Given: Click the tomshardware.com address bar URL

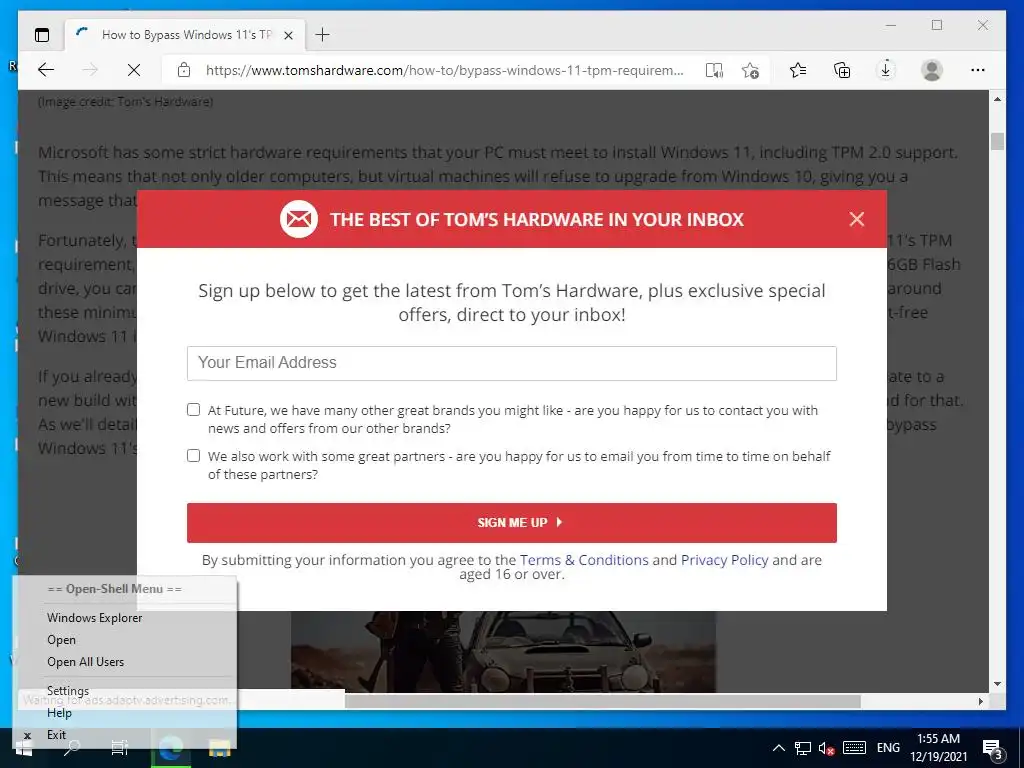Looking at the screenshot, I should coord(444,70).
